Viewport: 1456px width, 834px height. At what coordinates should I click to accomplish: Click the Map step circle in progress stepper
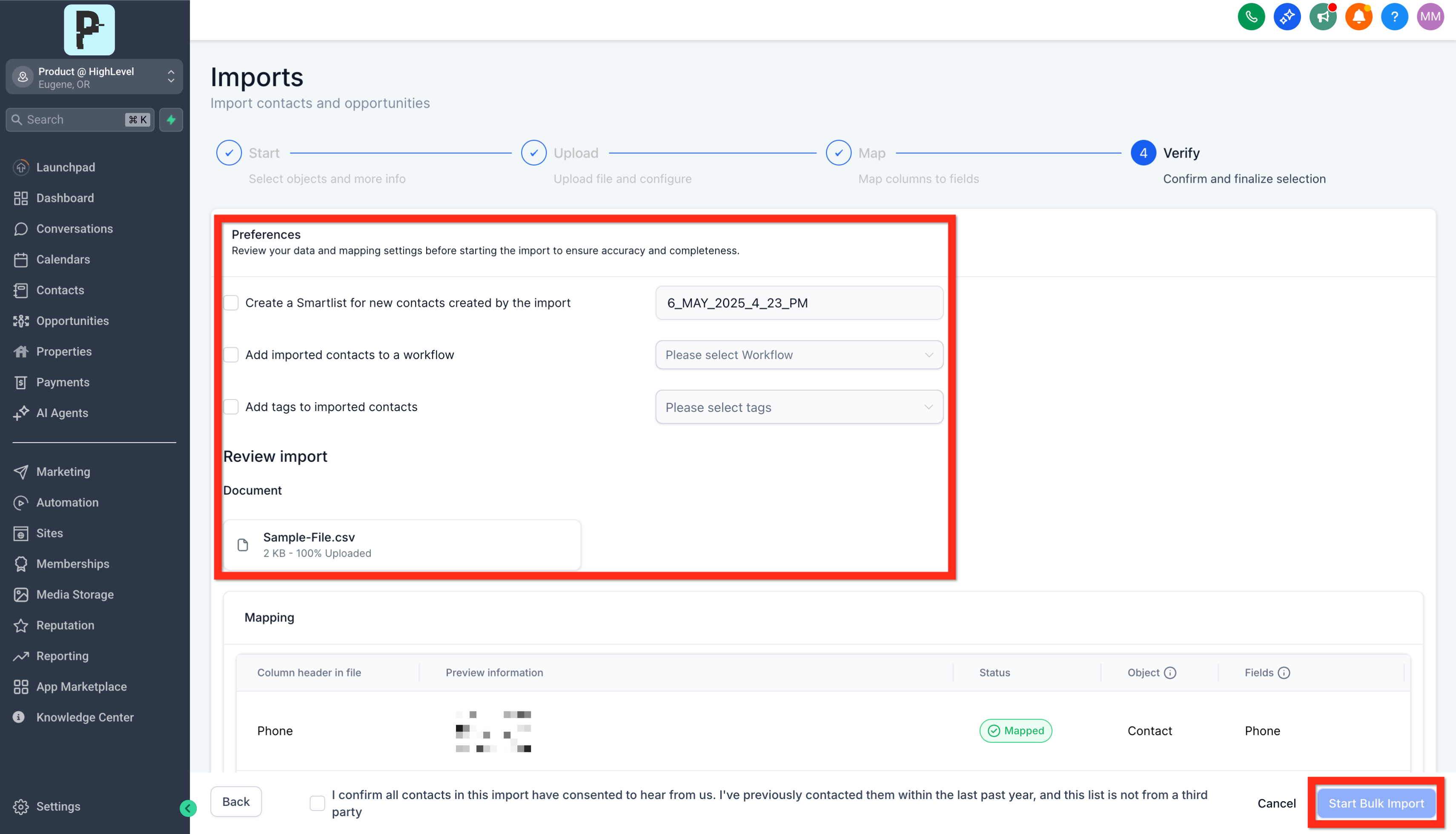[838, 153]
